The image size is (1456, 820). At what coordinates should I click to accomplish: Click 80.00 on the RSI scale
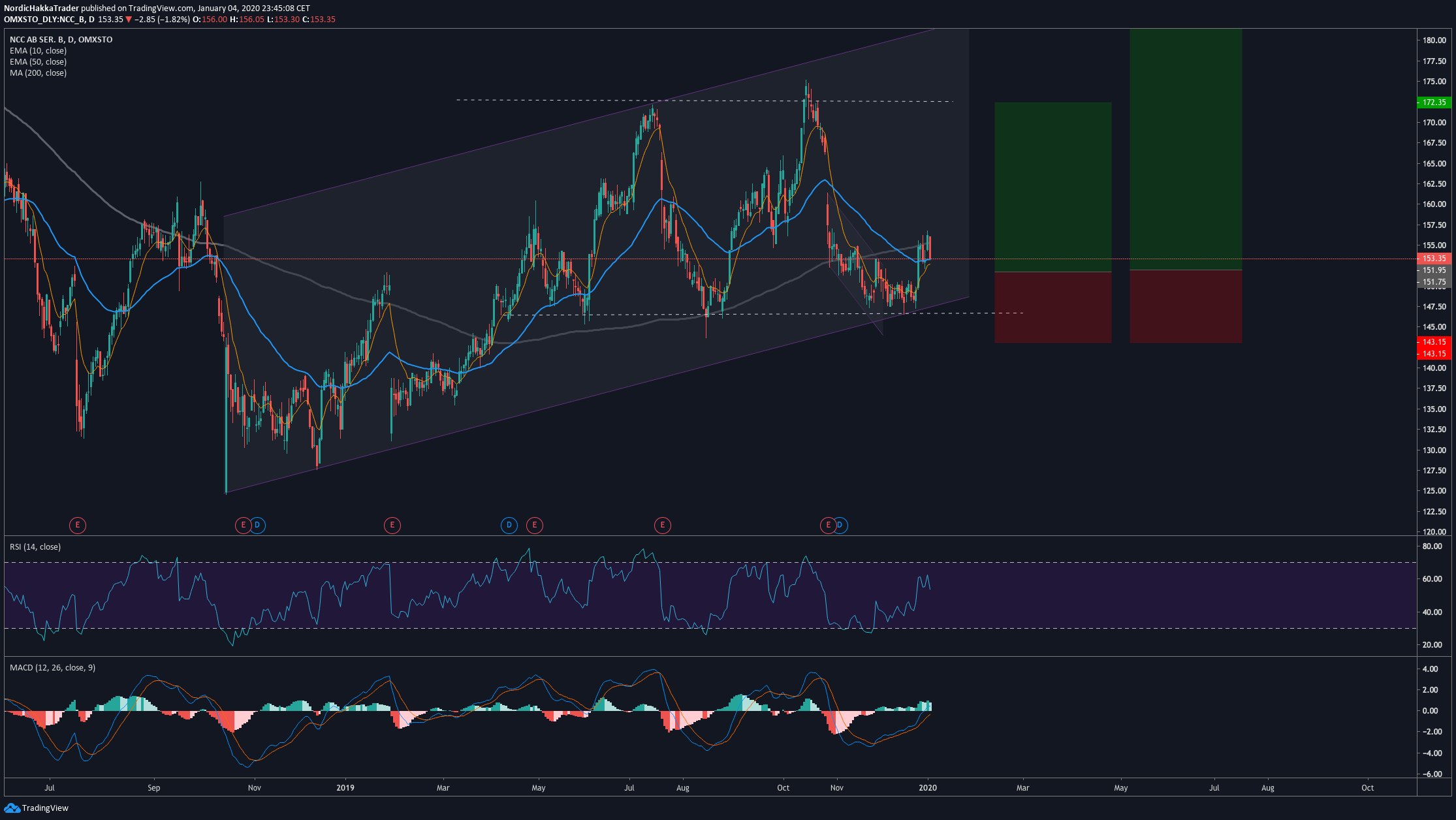click(1432, 546)
